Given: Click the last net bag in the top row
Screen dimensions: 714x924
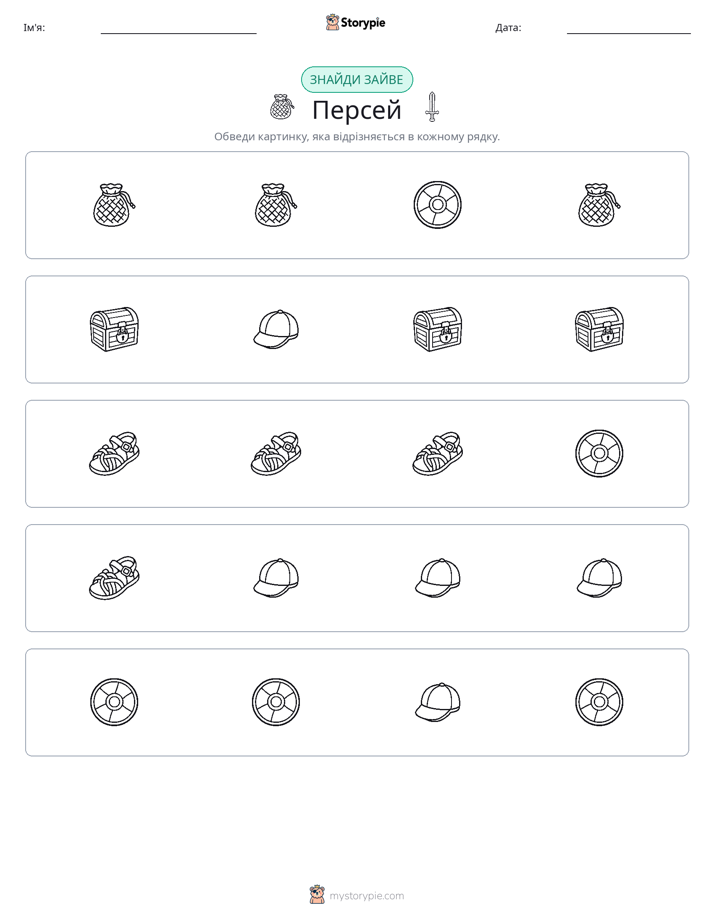Looking at the screenshot, I should tap(599, 204).
